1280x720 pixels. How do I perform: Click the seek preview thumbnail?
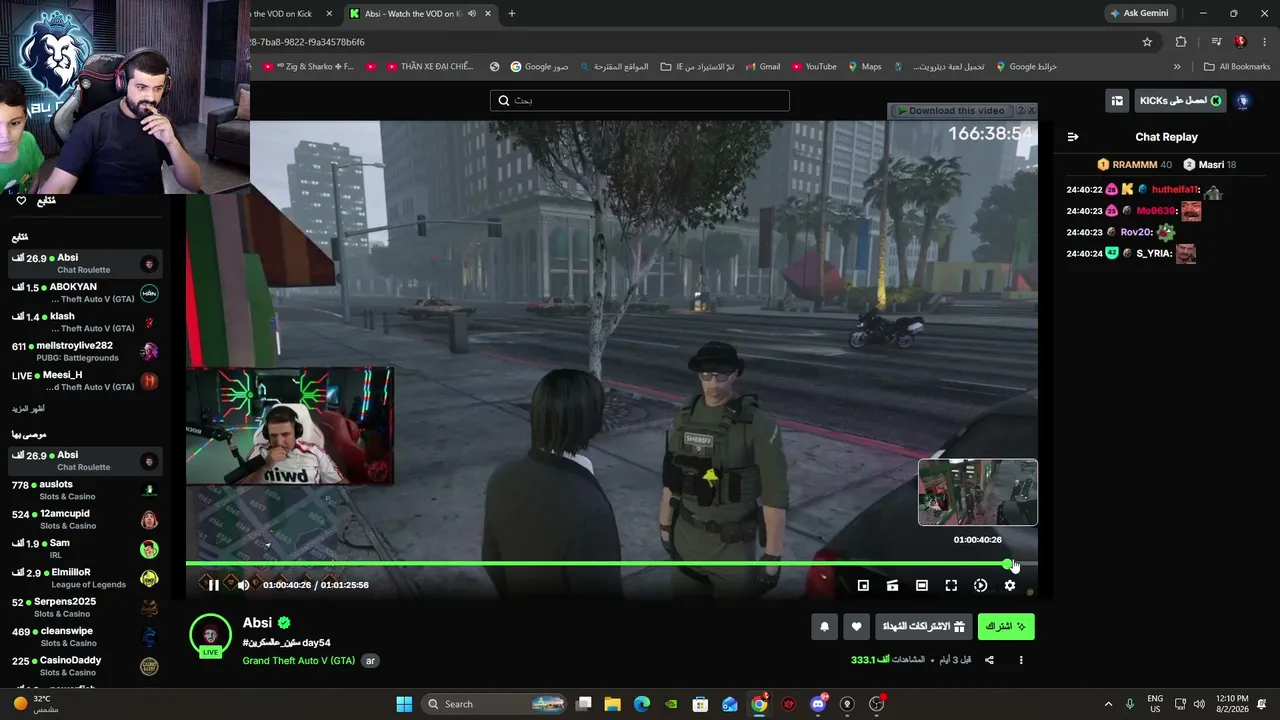(978, 492)
